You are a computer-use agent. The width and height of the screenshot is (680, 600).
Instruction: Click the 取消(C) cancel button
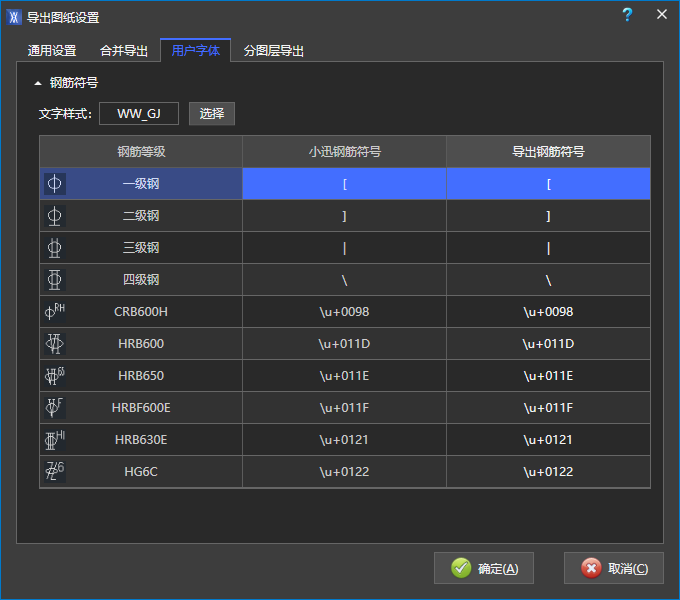[x=614, y=568]
